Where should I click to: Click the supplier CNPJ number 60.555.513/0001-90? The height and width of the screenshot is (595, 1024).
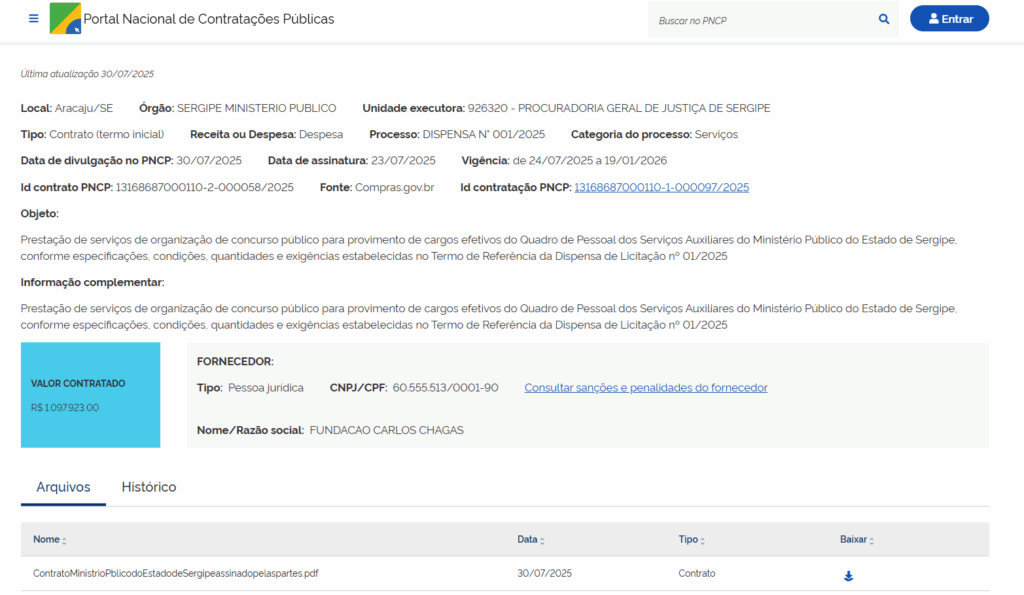[x=445, y=388]
